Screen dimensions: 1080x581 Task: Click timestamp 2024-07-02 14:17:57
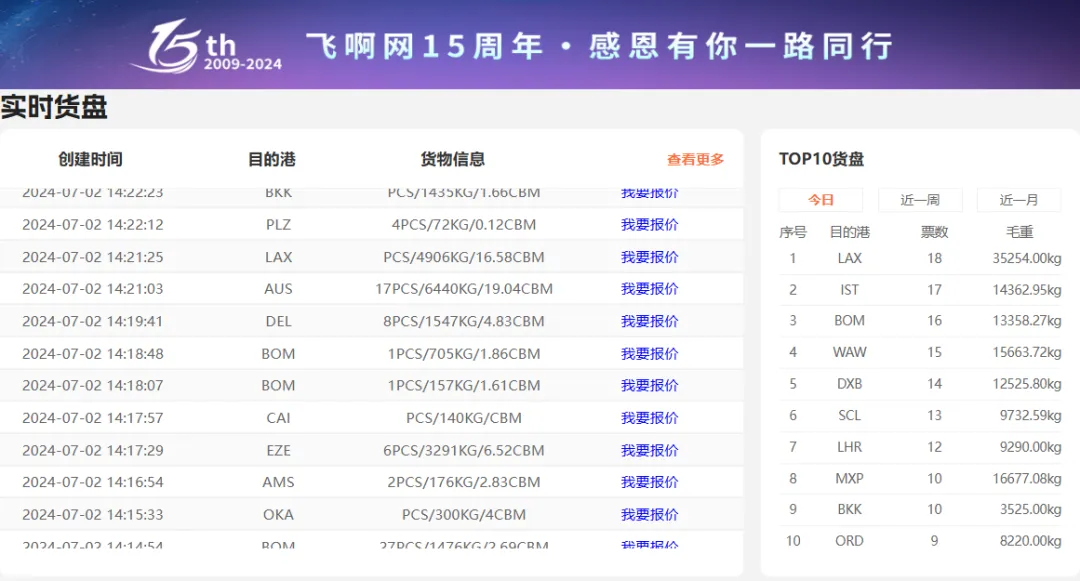(92, 418)
